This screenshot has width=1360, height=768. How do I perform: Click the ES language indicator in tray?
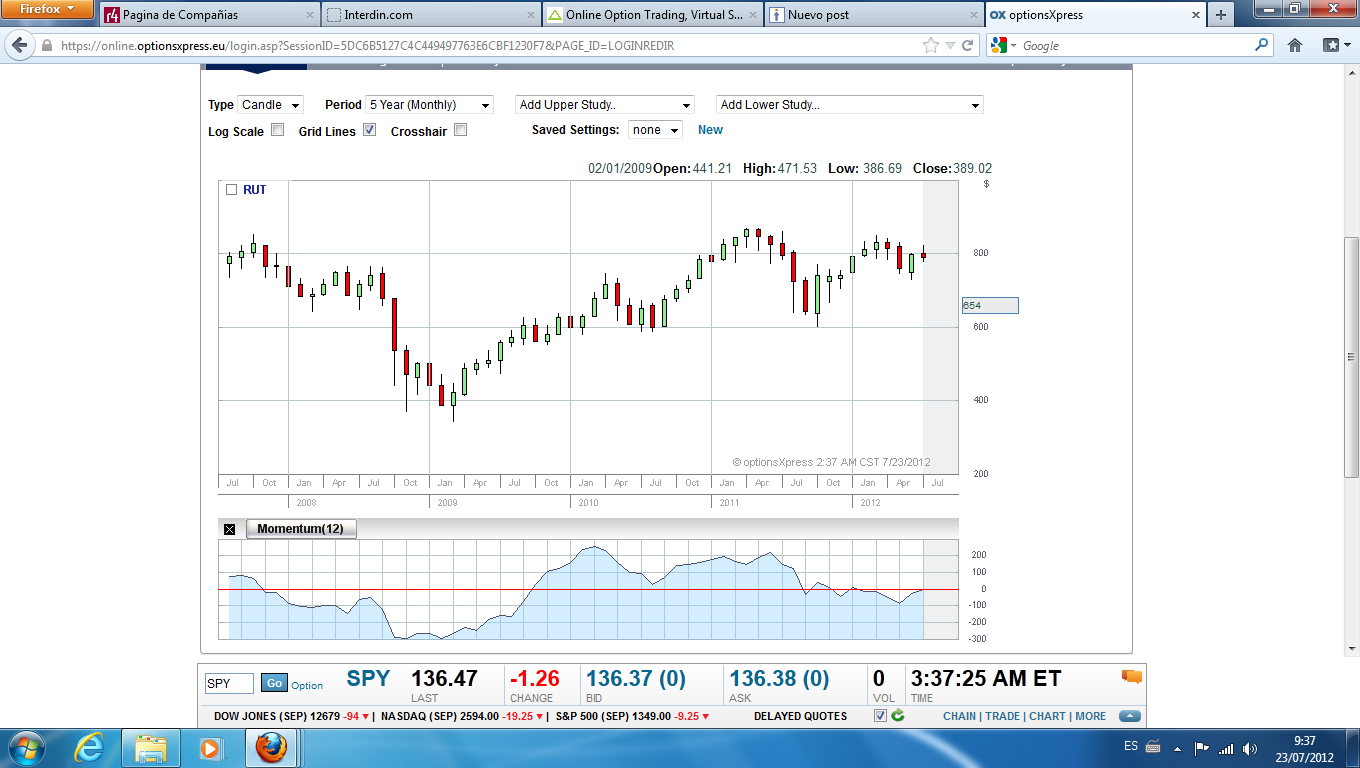click(1130, 747)
